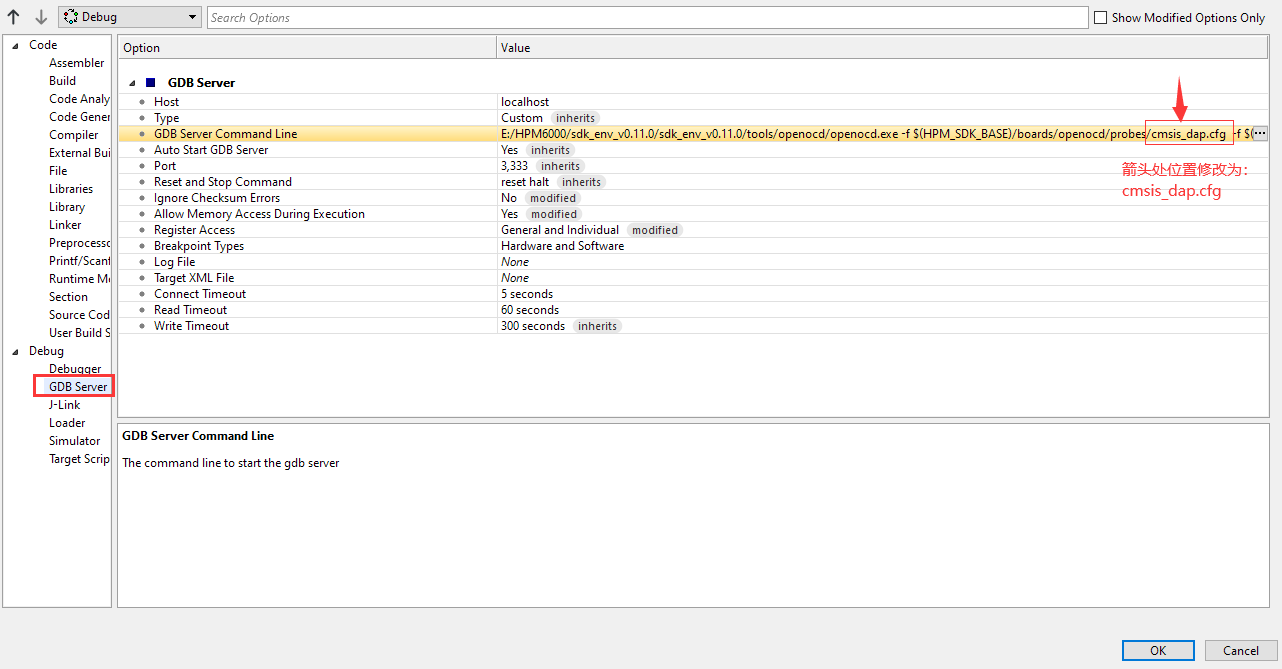Select the Simulator item in tree
The height and width of the screenshot is (669, 1282).
[x=75, y=441]
